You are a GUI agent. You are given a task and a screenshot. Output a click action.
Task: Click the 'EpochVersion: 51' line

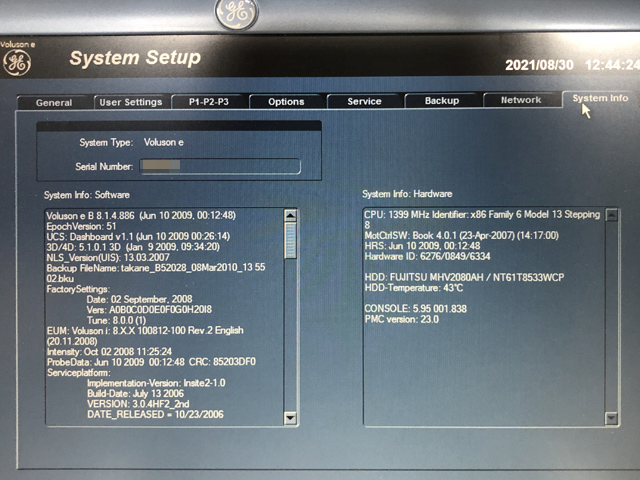(x=81, y=226)
